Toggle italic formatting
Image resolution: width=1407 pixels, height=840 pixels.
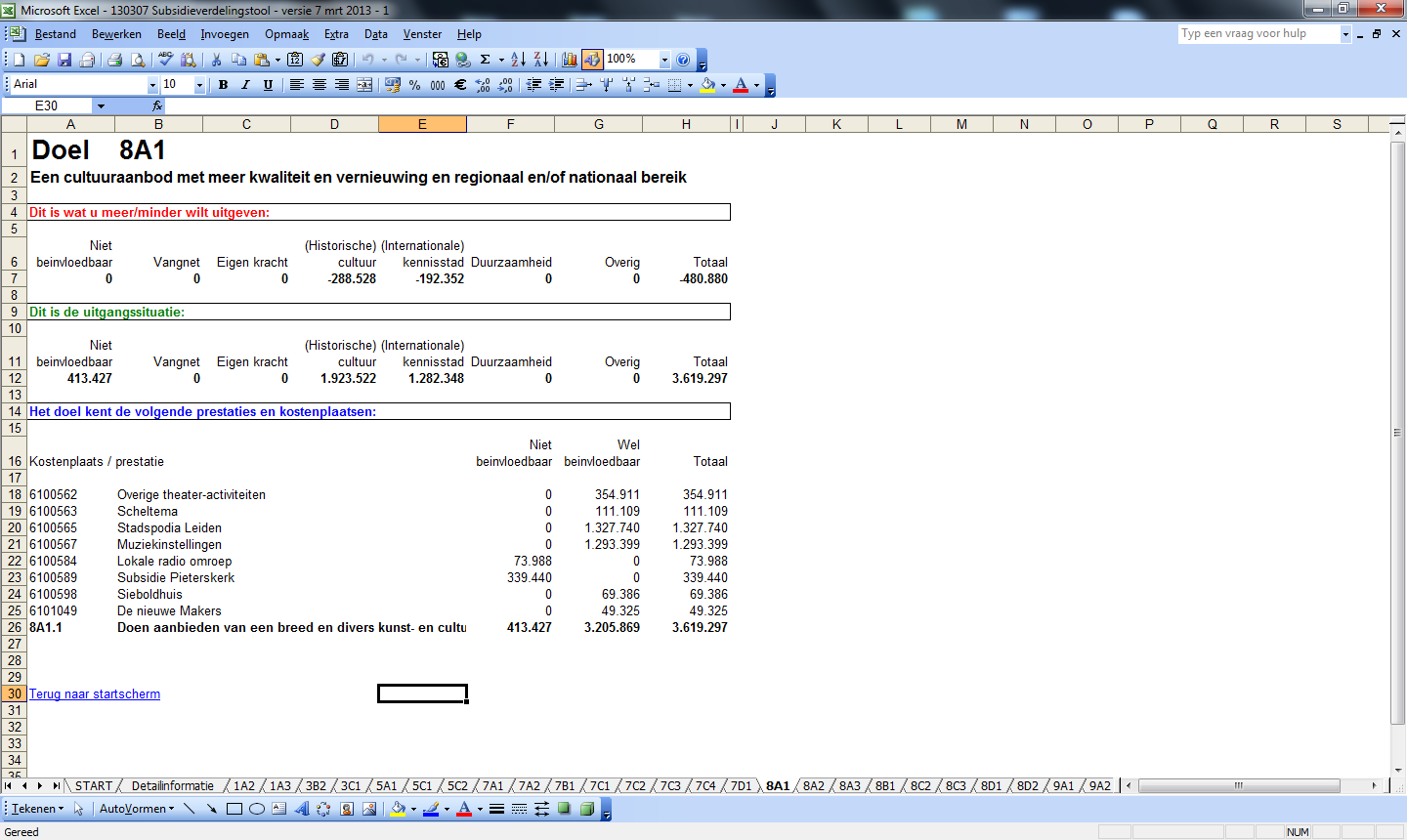[x=245, y=85]
